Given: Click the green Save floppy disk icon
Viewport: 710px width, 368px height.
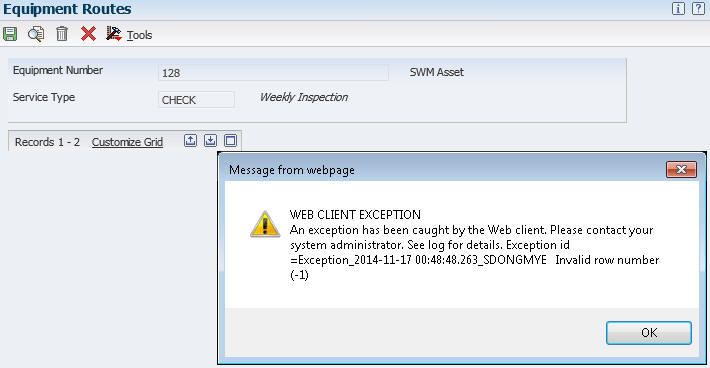Looking at the screenshot, I should tap(10, 34).
